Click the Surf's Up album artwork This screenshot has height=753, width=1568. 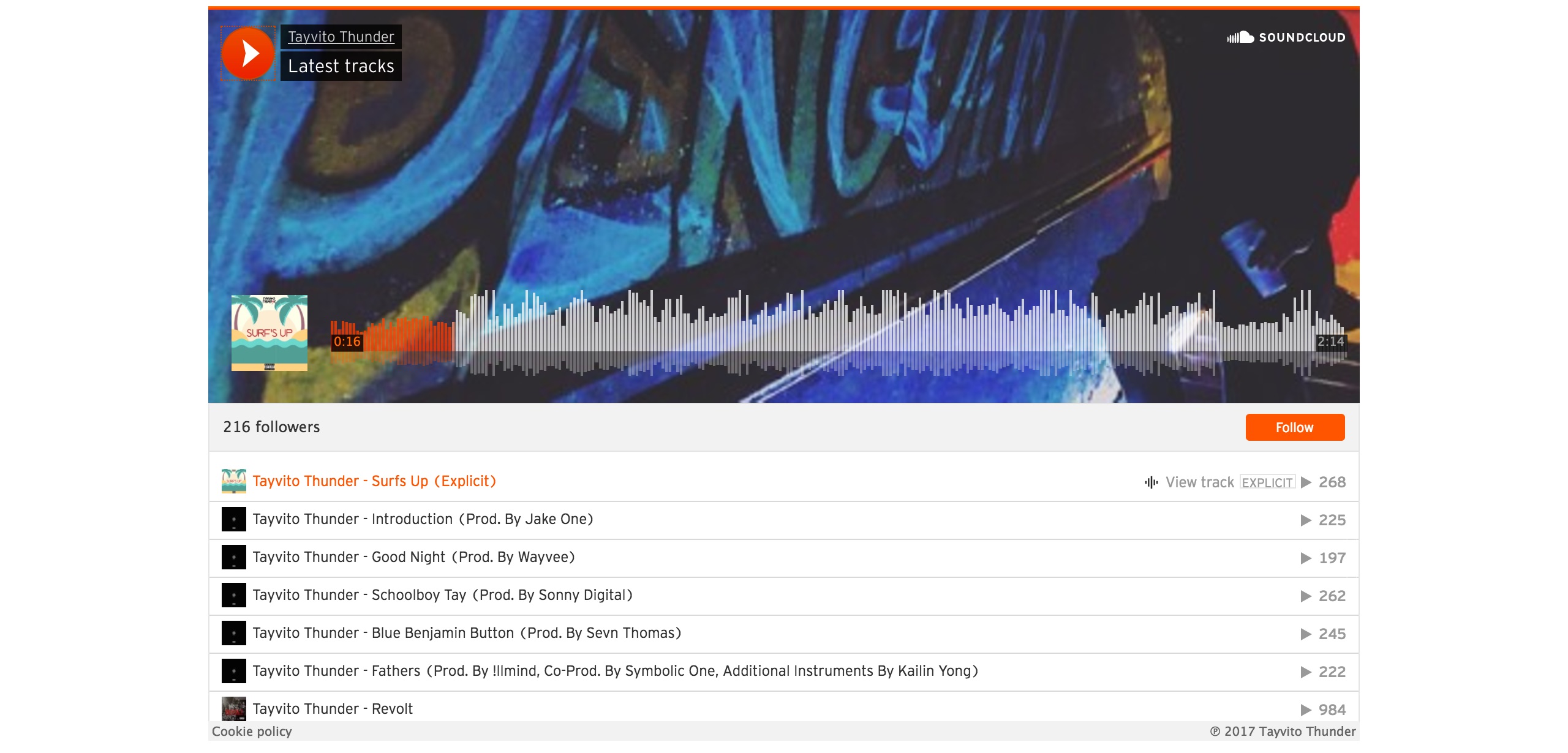click(269, 333)
